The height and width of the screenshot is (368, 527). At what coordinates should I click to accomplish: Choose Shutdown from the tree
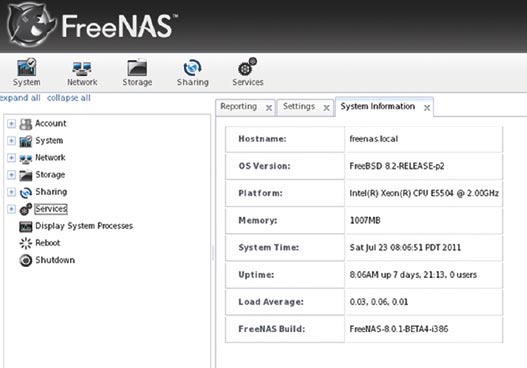pyautogui.click(x=55, y=260)
